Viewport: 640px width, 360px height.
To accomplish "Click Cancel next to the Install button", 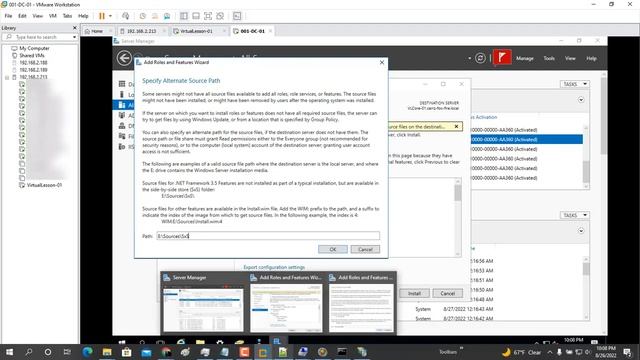I will coord(448,293).
